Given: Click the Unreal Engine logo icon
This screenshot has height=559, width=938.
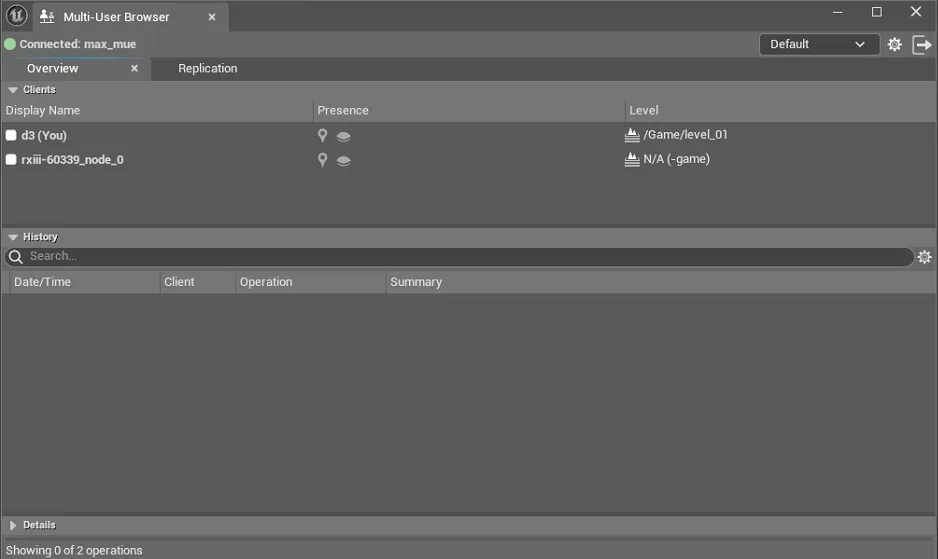Looking at the screenshot, I should click(x=16, y=16).
